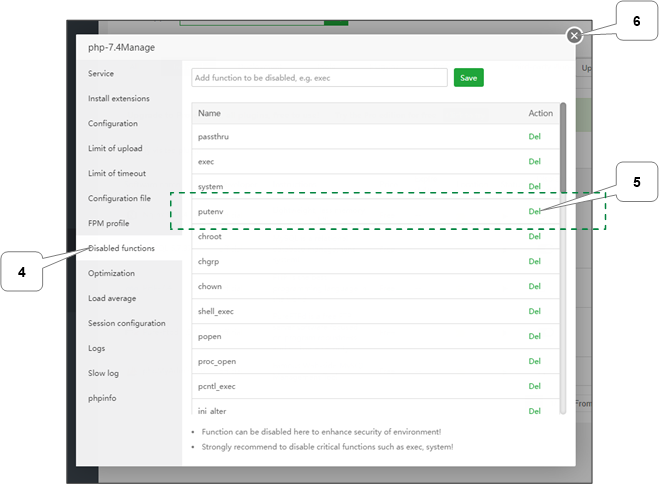This screenshot has width=659, height=485.
Task: Click the green Save button
Action: tap(469, 78)
